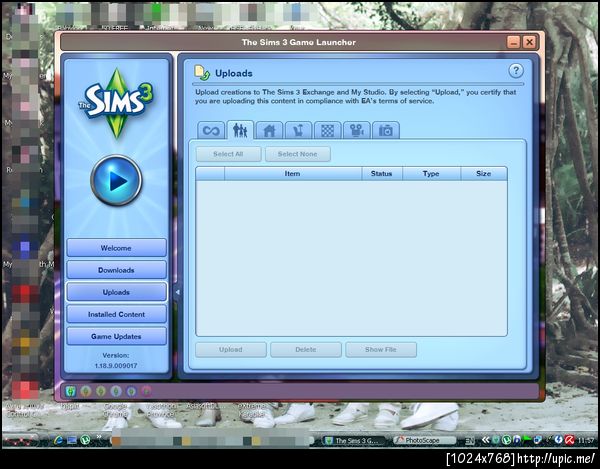Click the first base game icon in bottom bar
Image resolution: width=600 pixels, height=469 pixels.
71,391
